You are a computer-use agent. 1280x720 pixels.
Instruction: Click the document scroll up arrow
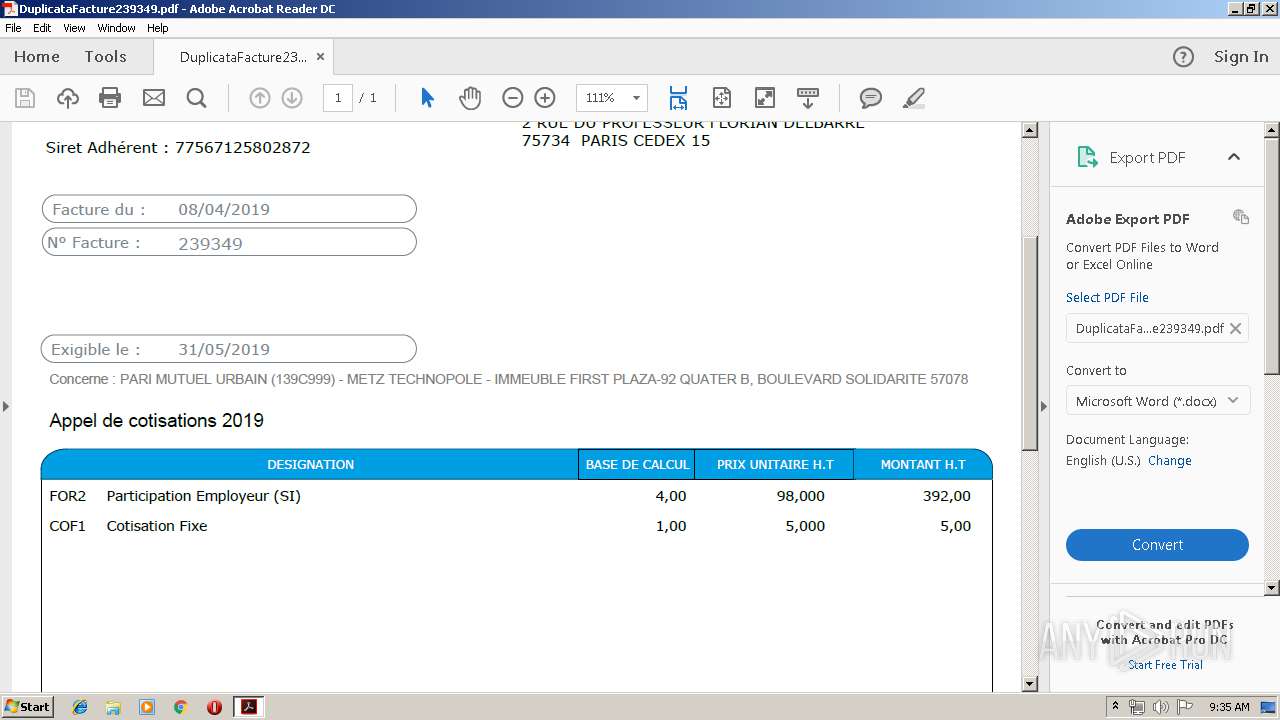pyautogui.click(x=1030, y=130)
